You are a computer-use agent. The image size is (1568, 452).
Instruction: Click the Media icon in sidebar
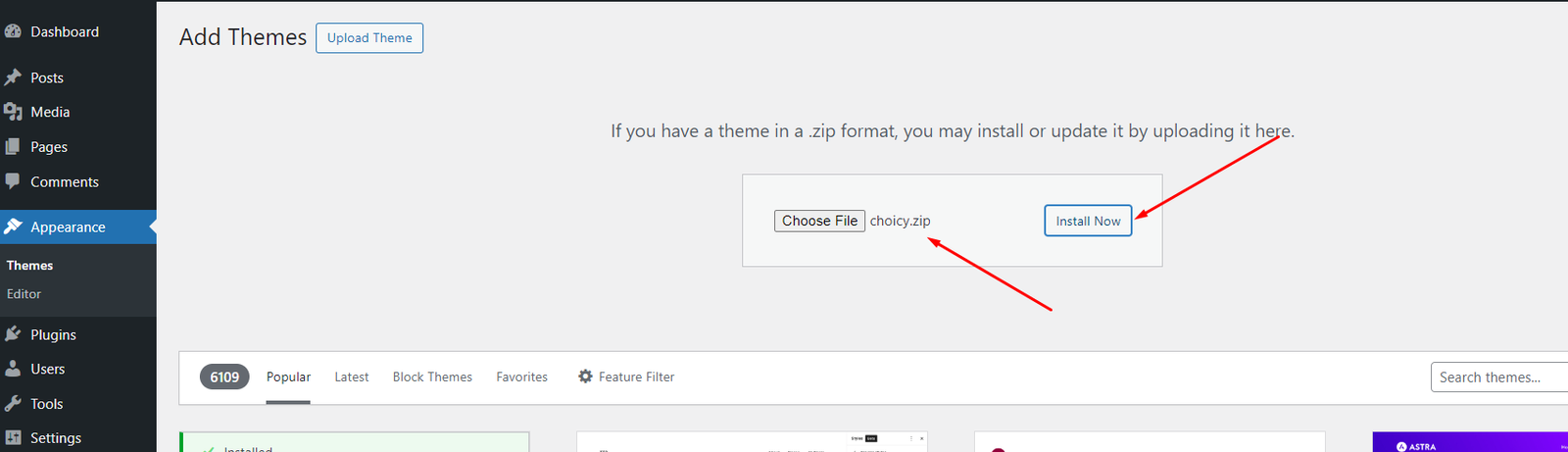tap(12, 112)
